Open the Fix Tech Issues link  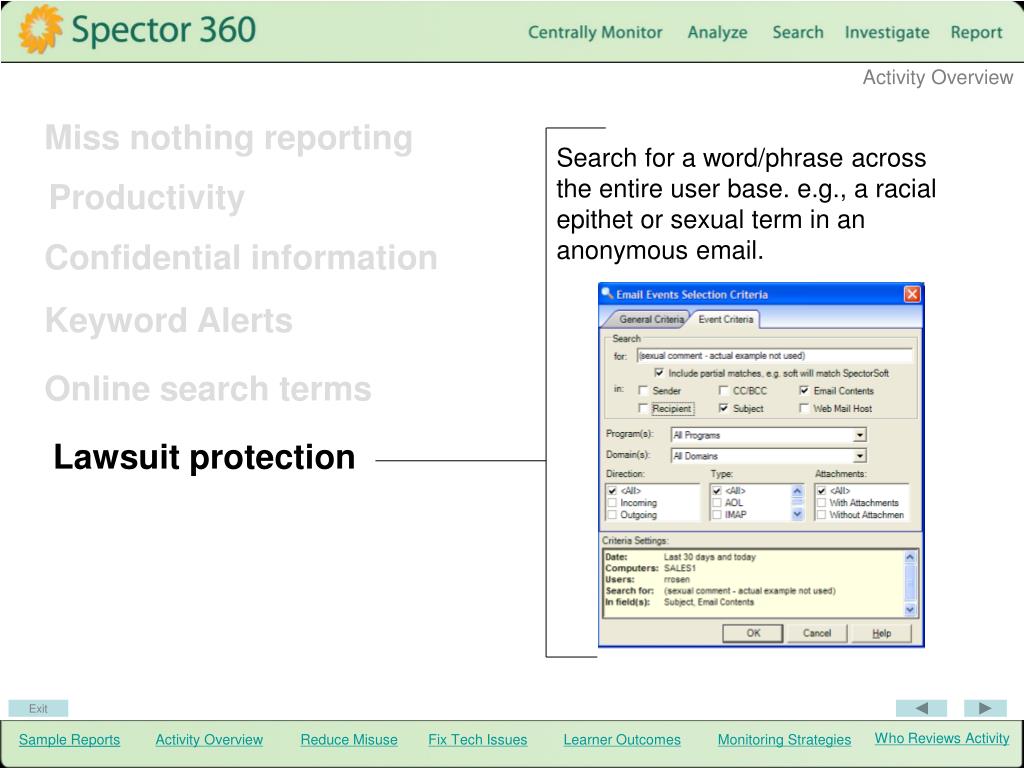(x=477, y=739)
